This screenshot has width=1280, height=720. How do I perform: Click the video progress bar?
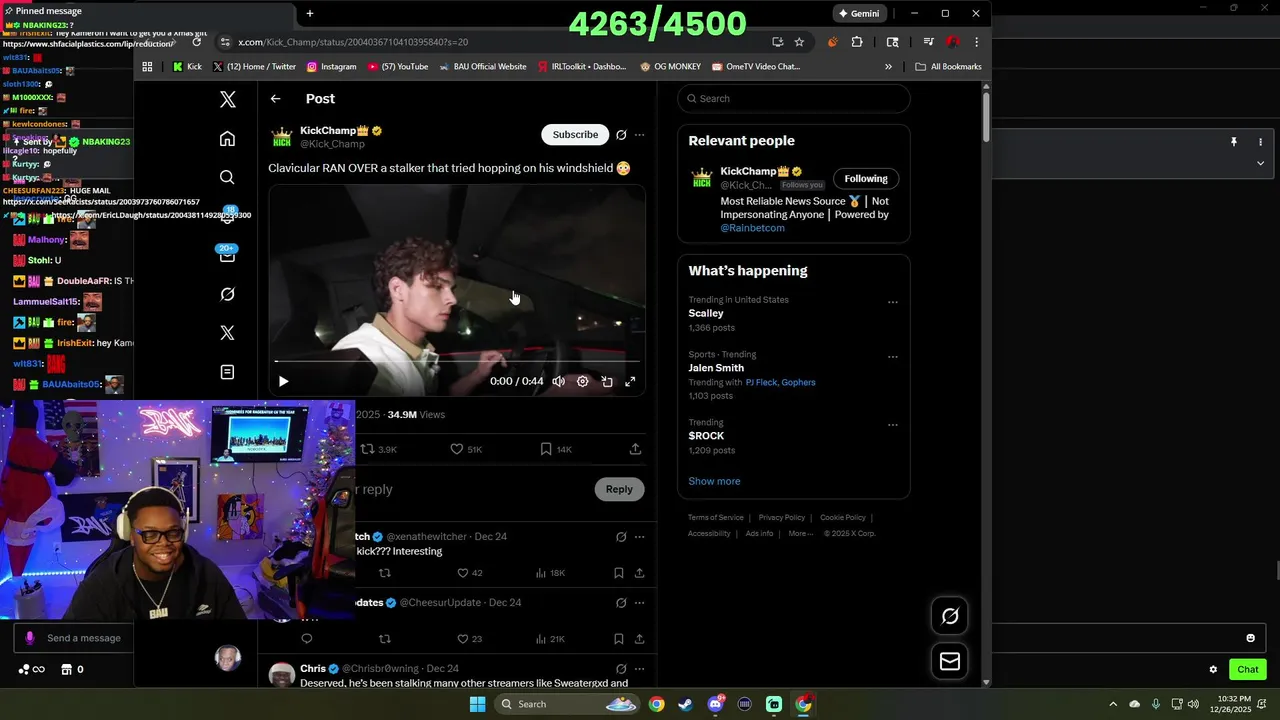(457, 361)
